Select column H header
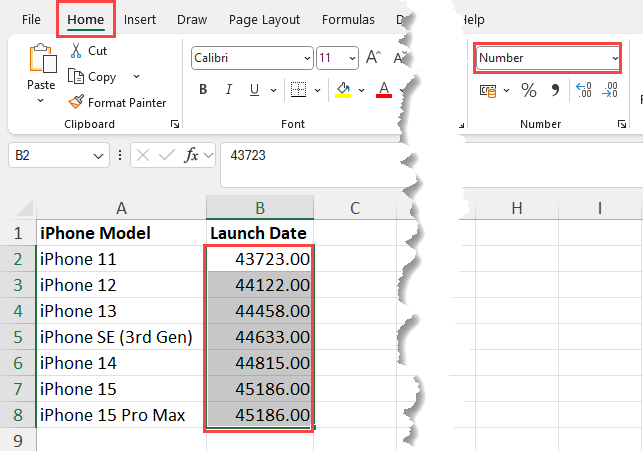Image resolution: width=643 pixels, height=451 pixels. [517, 208]
